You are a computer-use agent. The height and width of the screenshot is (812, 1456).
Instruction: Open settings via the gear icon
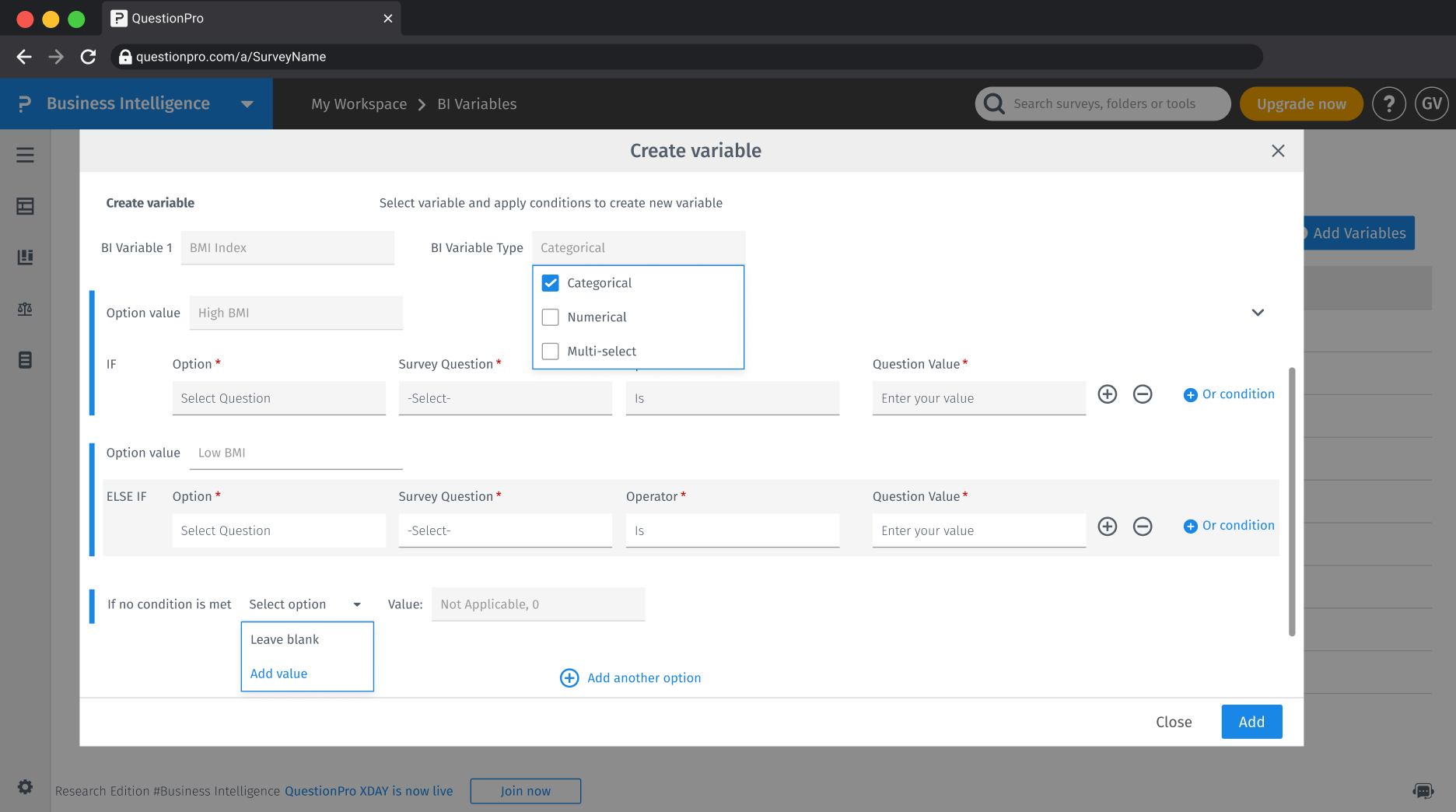pyautogui.click(x=25, y=786)
